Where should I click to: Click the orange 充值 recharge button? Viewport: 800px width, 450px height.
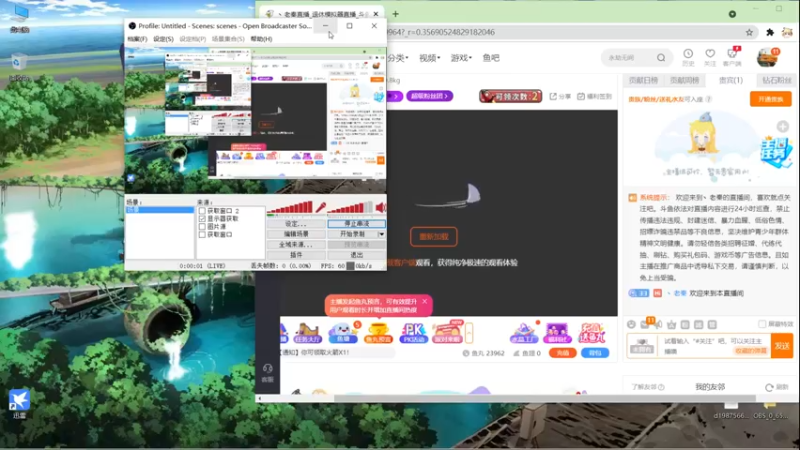pos(563,353)
